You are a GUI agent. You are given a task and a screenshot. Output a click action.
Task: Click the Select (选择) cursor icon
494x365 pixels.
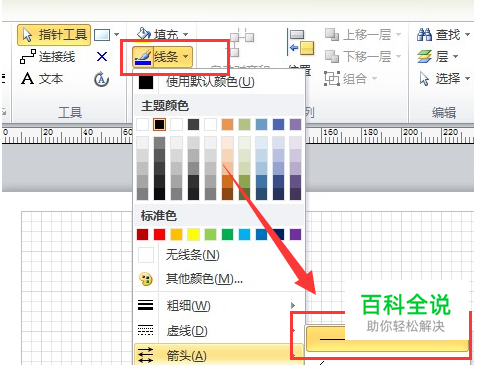(x=424, y=79)
